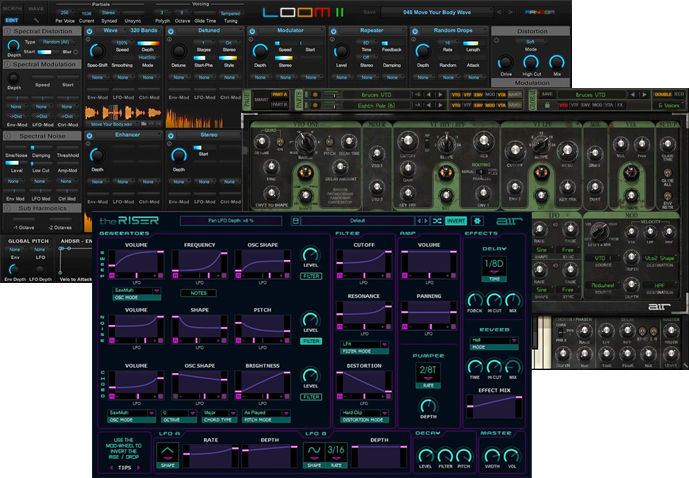The width and height of the screenshot is (689, 478).
Task: Toggle the Loom Random Drops power button
Action: click(x=415, y=31)
